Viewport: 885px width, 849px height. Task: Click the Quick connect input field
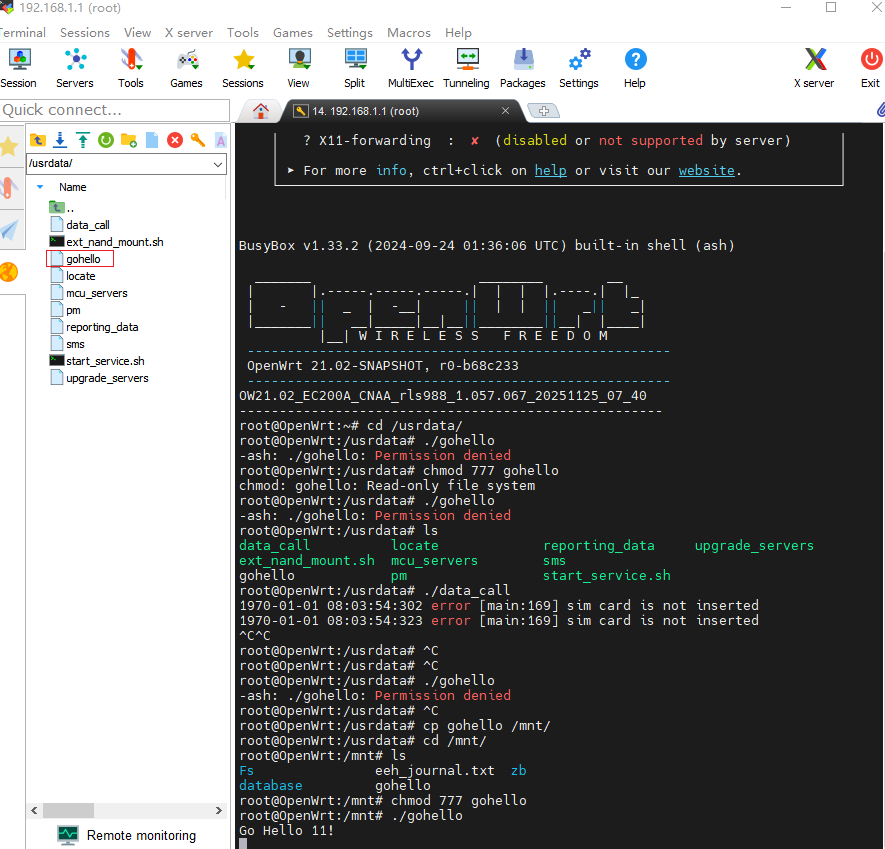[115, 110]
